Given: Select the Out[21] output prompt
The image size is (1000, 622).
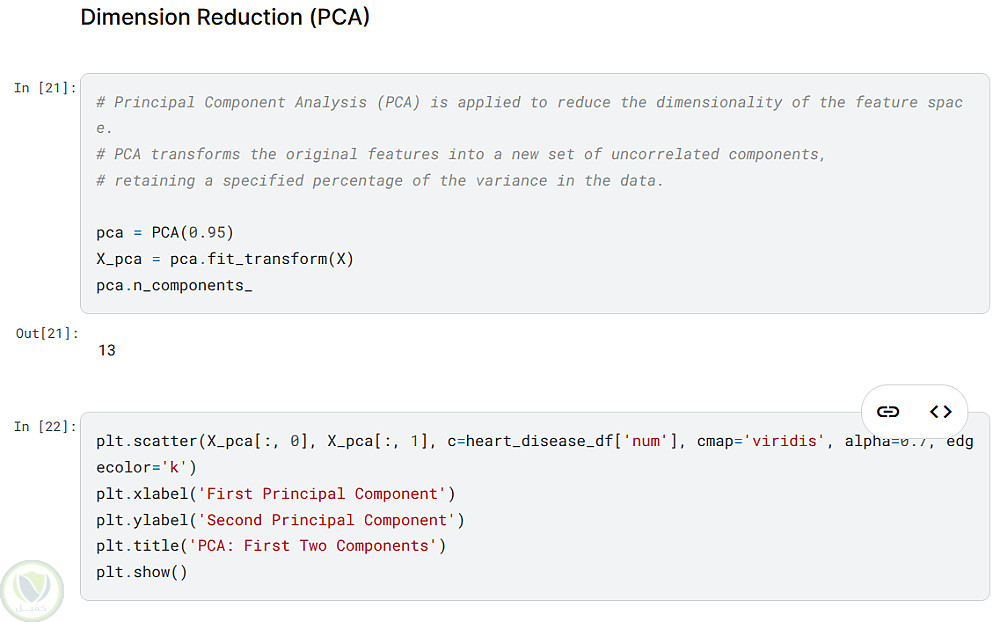Looking at the screenshot, I should click(46, 333).
